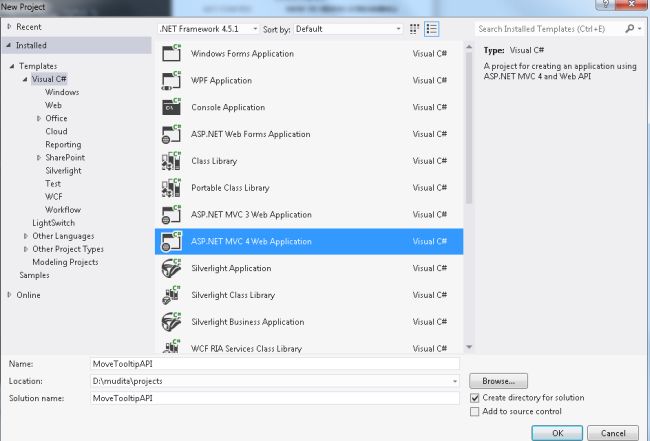Open the Location path dropdown arrow

pyautogui.click(x=455, y=381)
